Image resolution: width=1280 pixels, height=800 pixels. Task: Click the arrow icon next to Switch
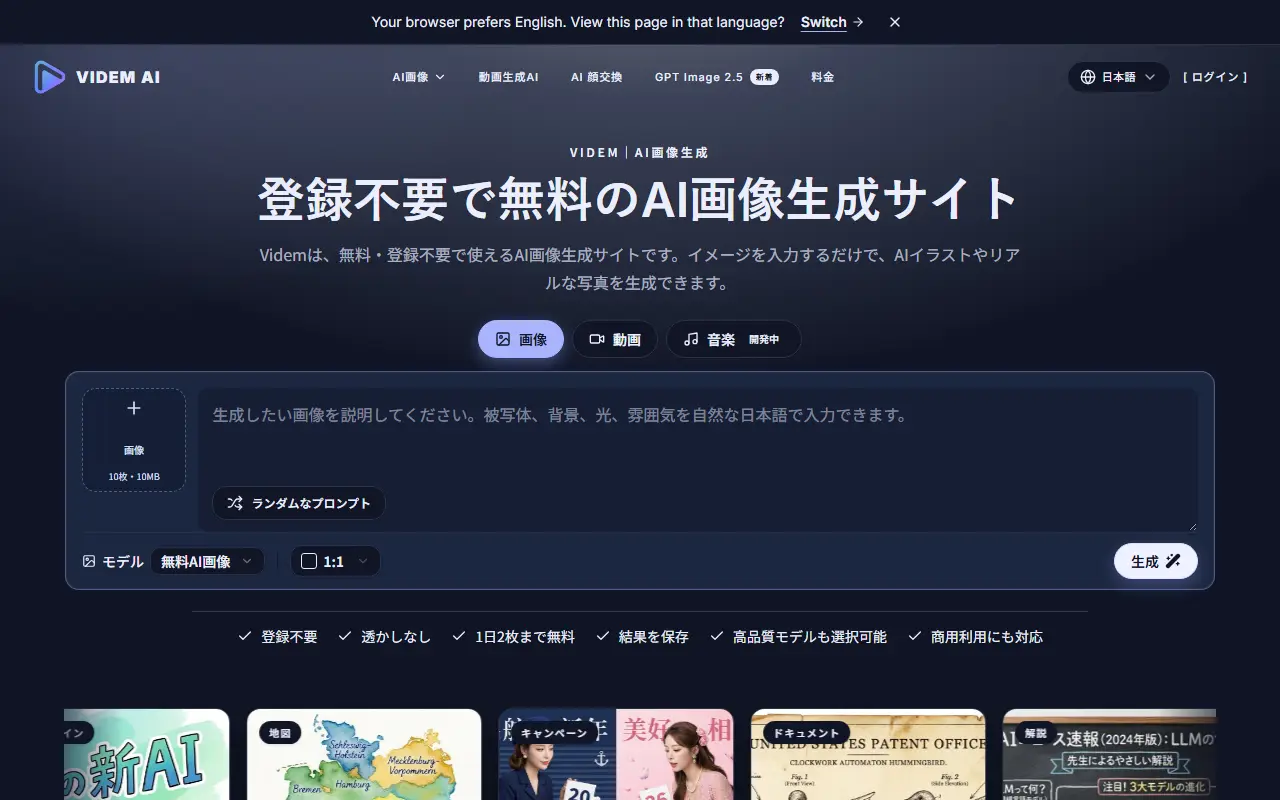pos(858,22)
